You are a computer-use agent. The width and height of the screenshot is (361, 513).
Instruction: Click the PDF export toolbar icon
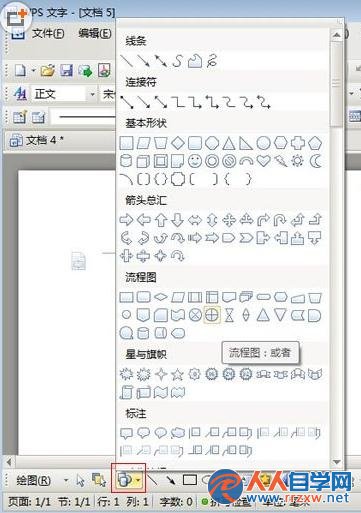tap(104, 71)
